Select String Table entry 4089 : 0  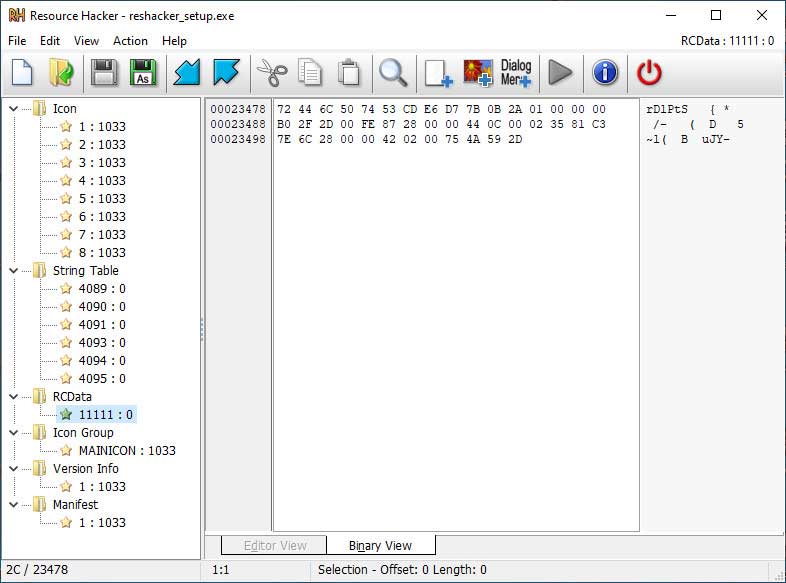click(x=102, y=289)
